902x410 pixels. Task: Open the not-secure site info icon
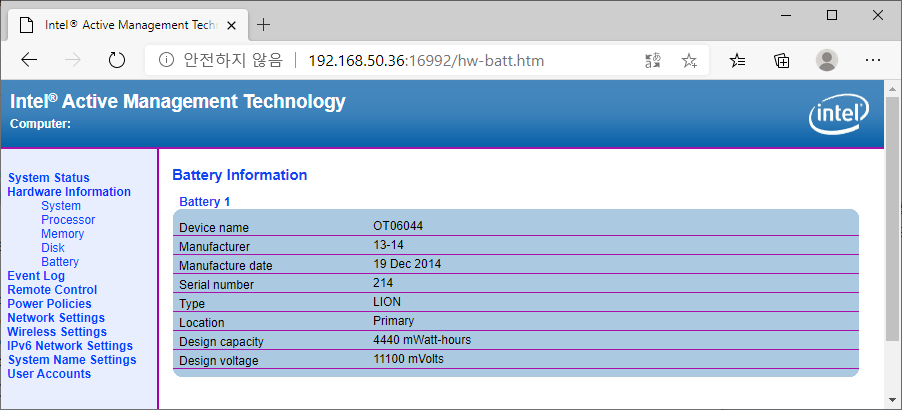(166, 60)
